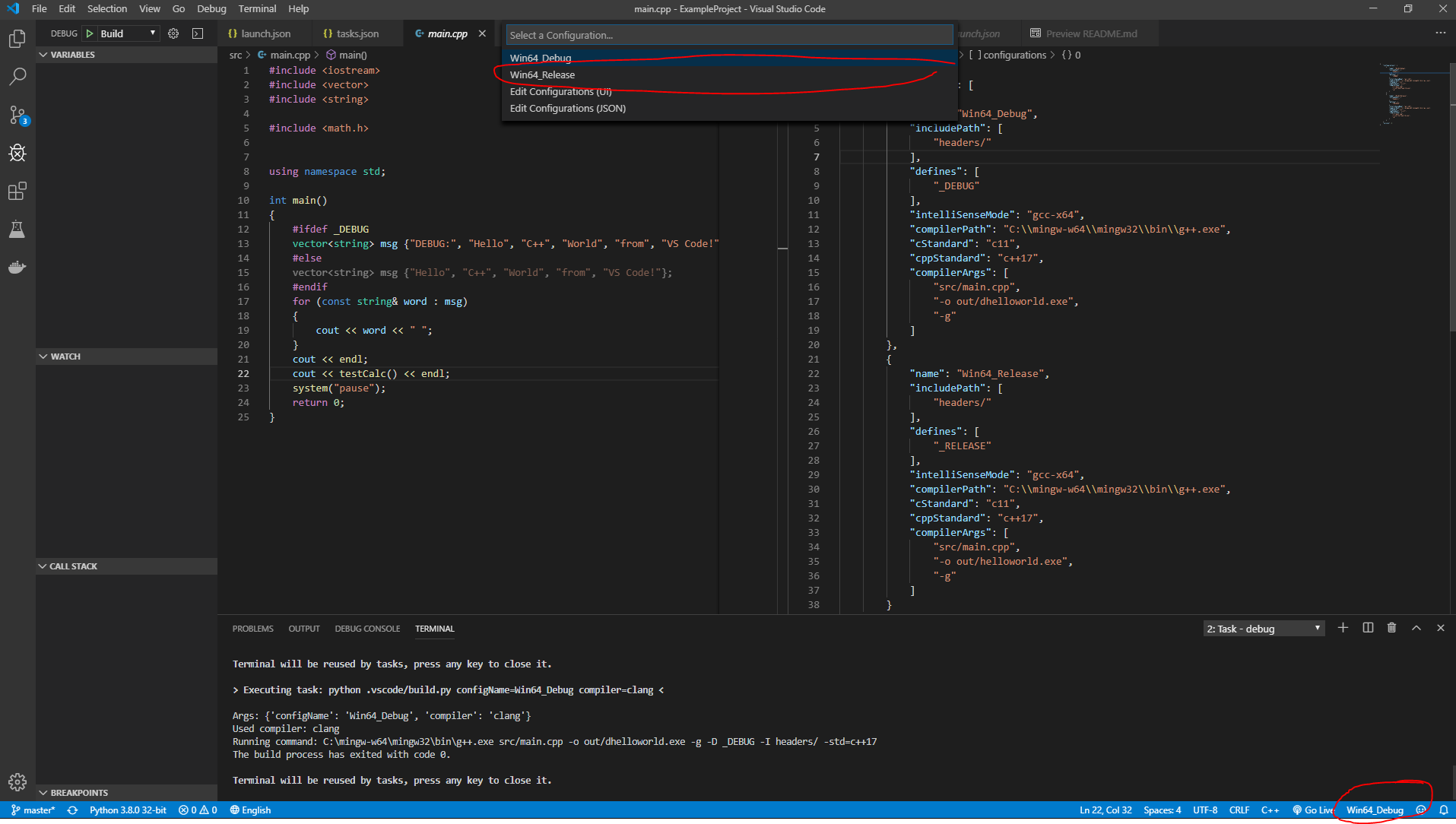The image size is (1456, 824).
Task: Click Go Live in the status bar
Action: click(x=1312, y=810)
